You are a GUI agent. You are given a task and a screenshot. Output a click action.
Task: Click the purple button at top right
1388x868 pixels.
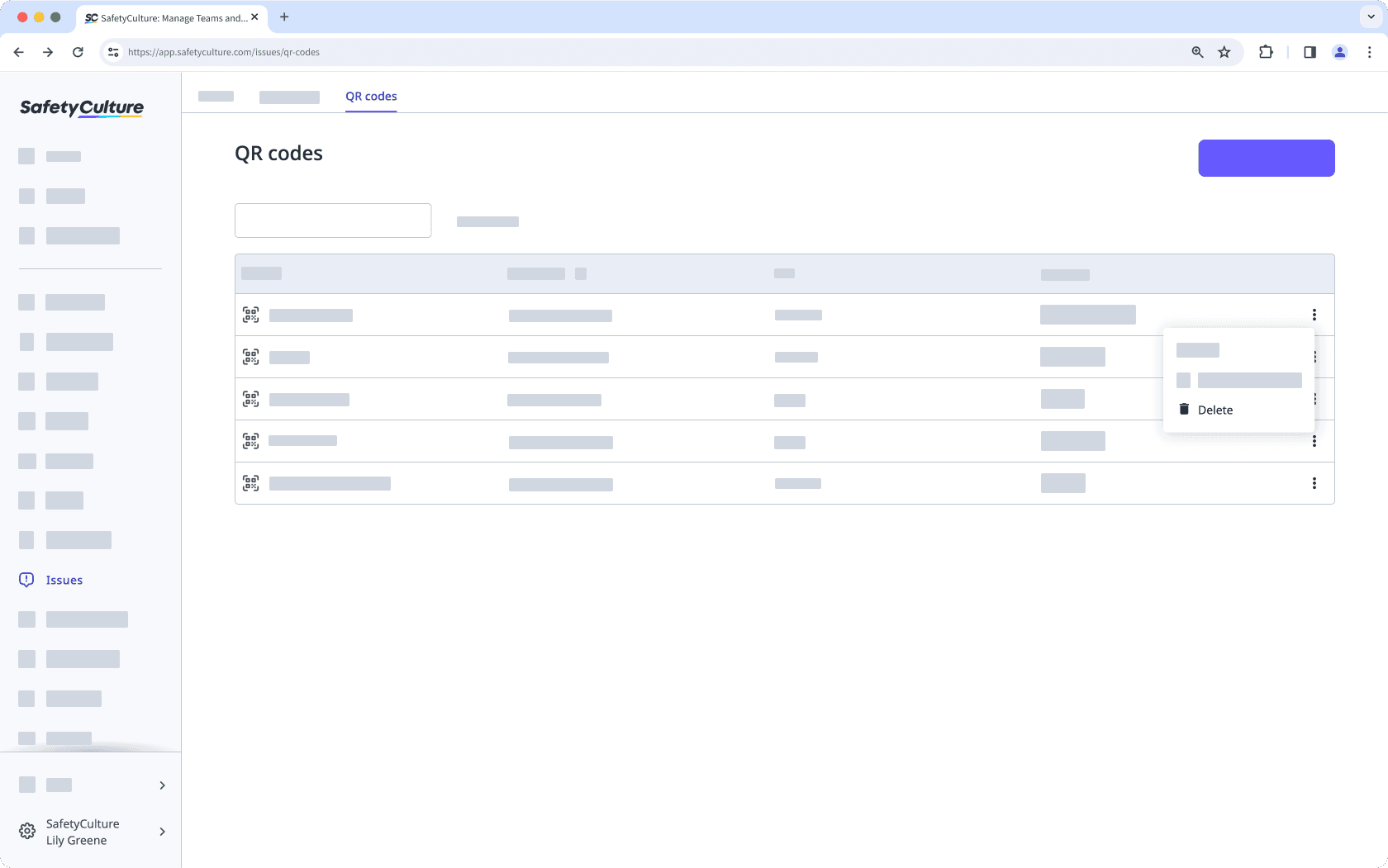[x=1266, y=158]
